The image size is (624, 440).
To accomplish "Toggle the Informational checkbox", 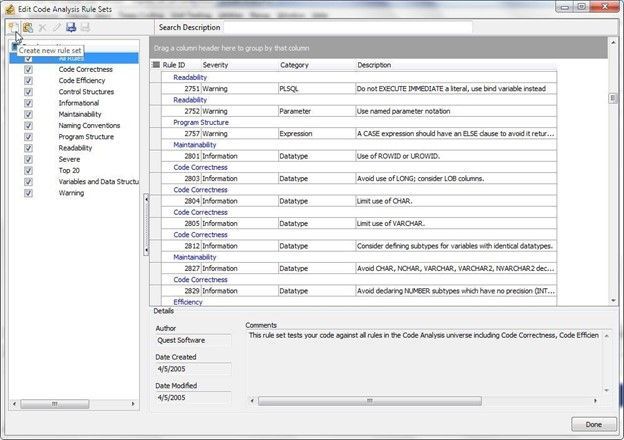I will point(28,103).
